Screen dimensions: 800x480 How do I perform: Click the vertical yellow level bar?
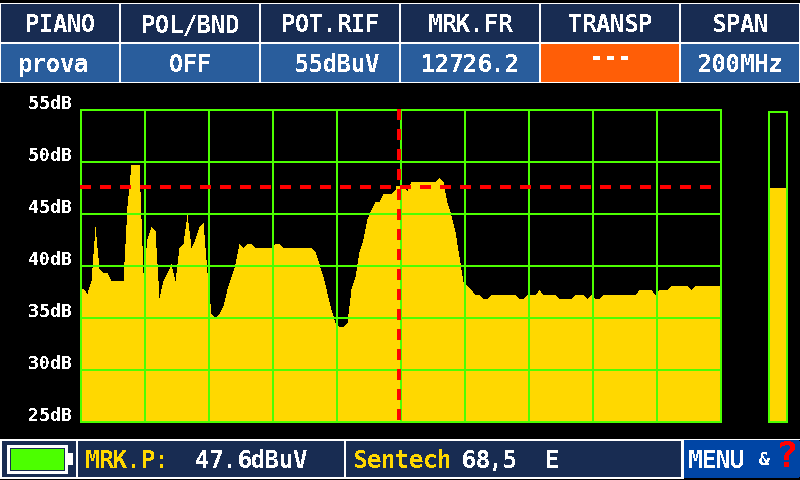pos(778,267)
